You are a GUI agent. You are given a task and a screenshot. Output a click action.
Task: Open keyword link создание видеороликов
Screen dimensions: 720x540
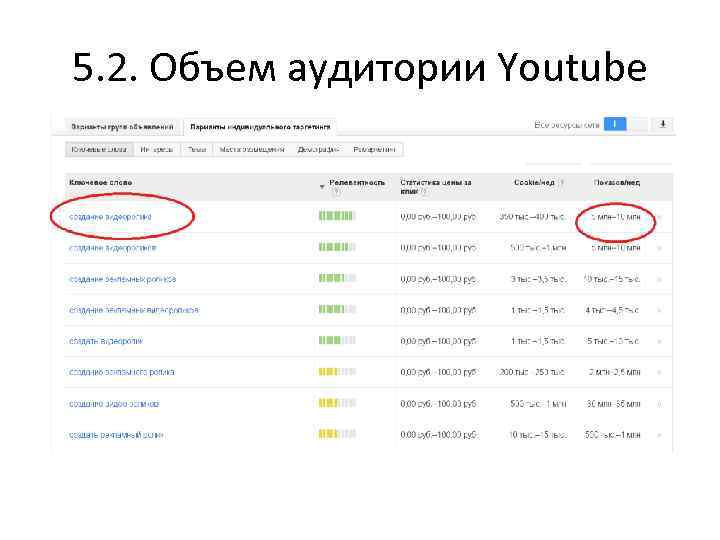pyautogui.click(x=112, y=248)
